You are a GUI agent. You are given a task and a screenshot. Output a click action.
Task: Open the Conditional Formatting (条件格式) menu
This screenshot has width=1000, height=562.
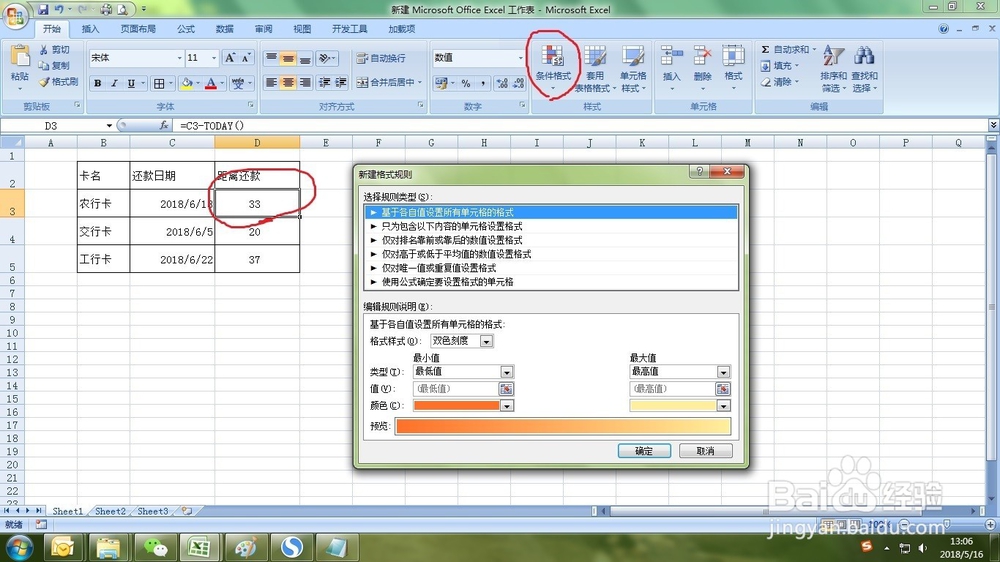coord(552,68)
